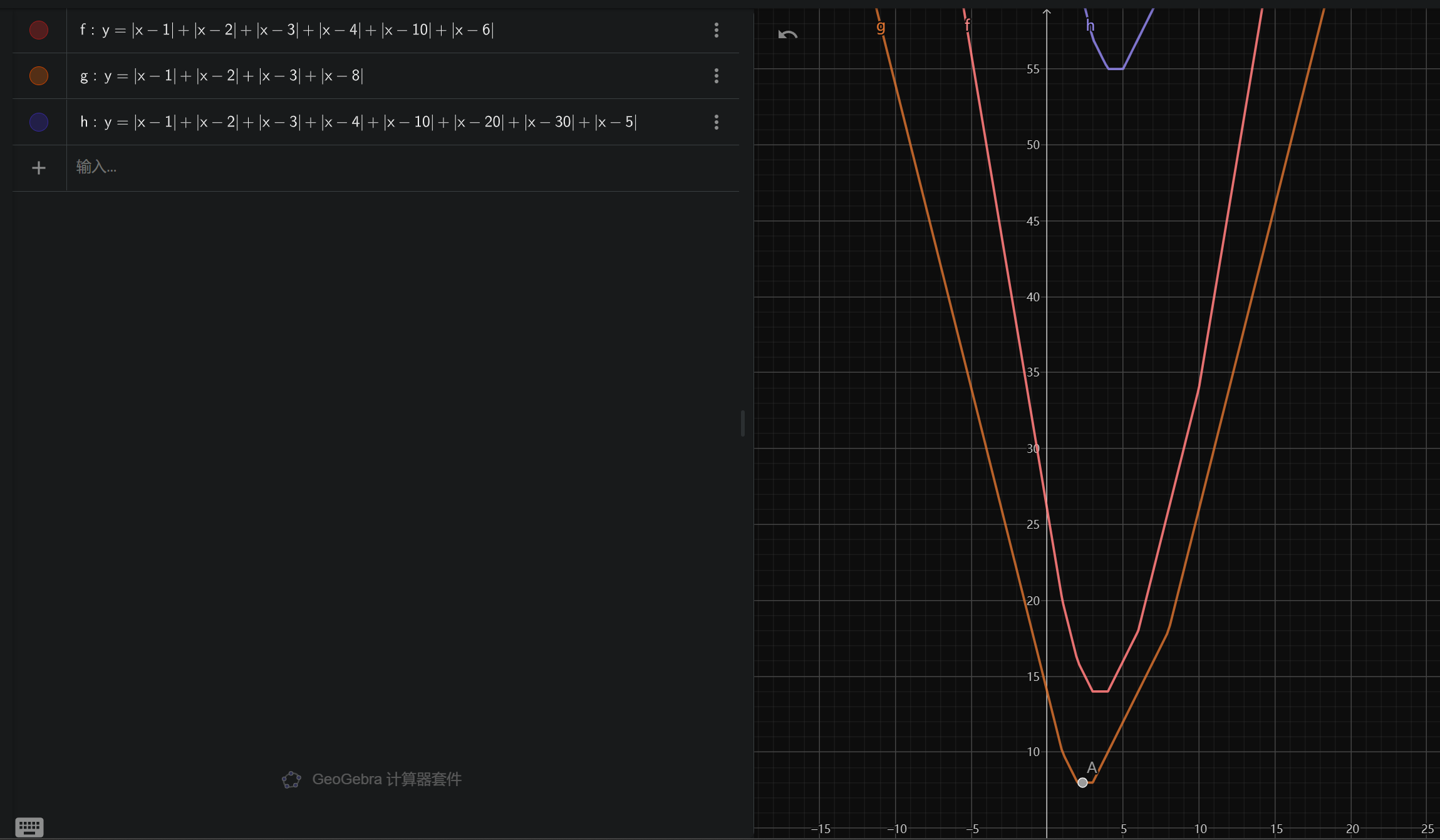This screenshot has height=840, width=1440.
Task: Click the g equation text row
Action: (x=222, y=76)
